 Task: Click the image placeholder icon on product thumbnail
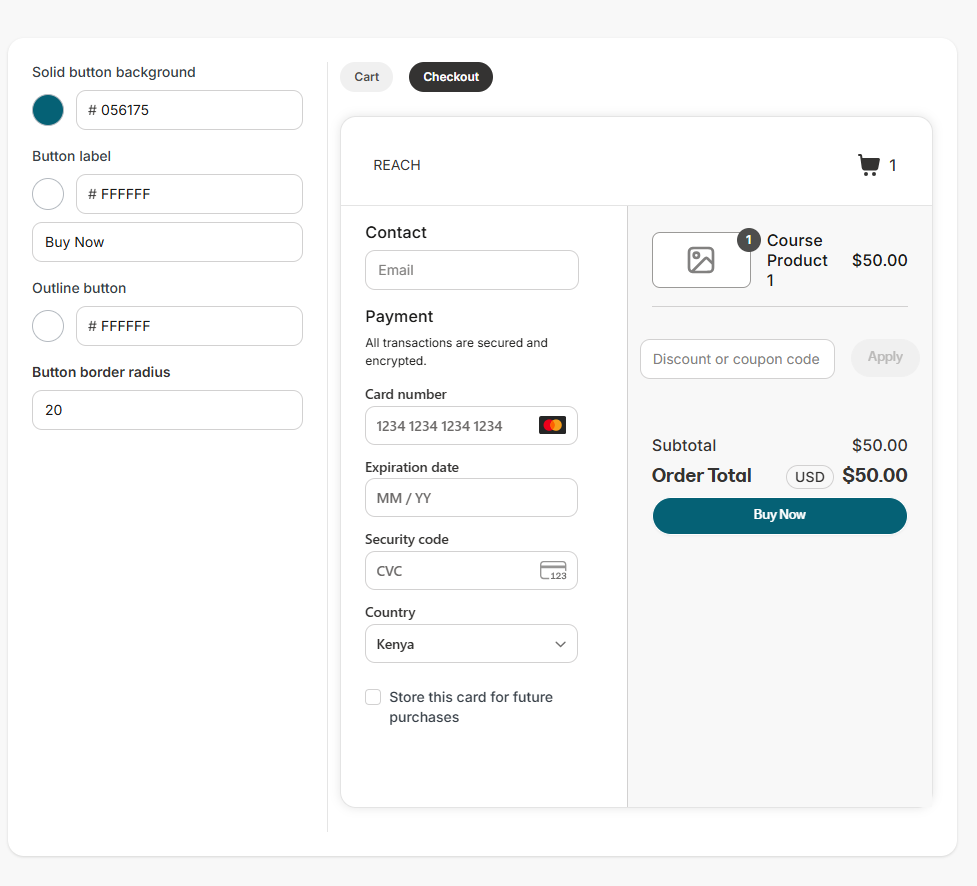[x=700, y=259]
